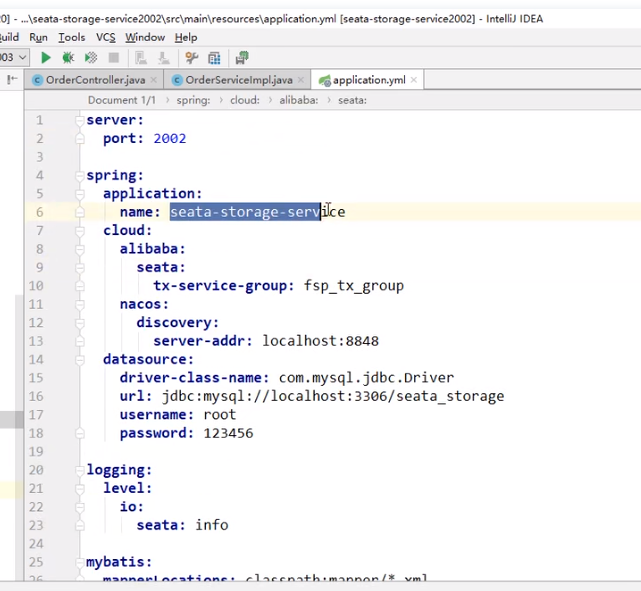Click the 'cloud:' breadcrumb
Screen dimensions: 641x591
click(x=245, y=101)
